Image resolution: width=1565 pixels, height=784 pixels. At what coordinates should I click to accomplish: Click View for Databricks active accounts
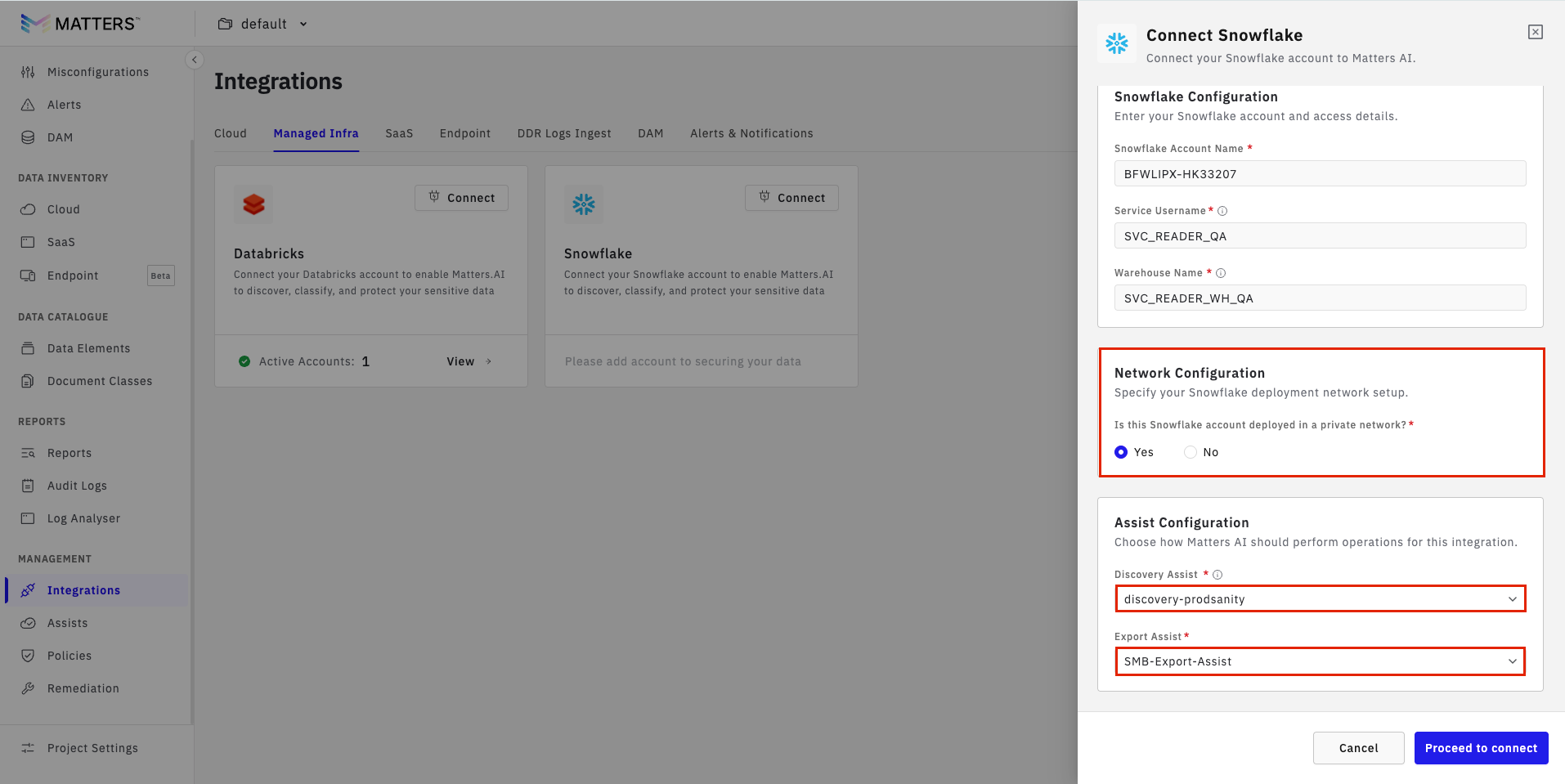pyautogui.click(x=469, y=361)
